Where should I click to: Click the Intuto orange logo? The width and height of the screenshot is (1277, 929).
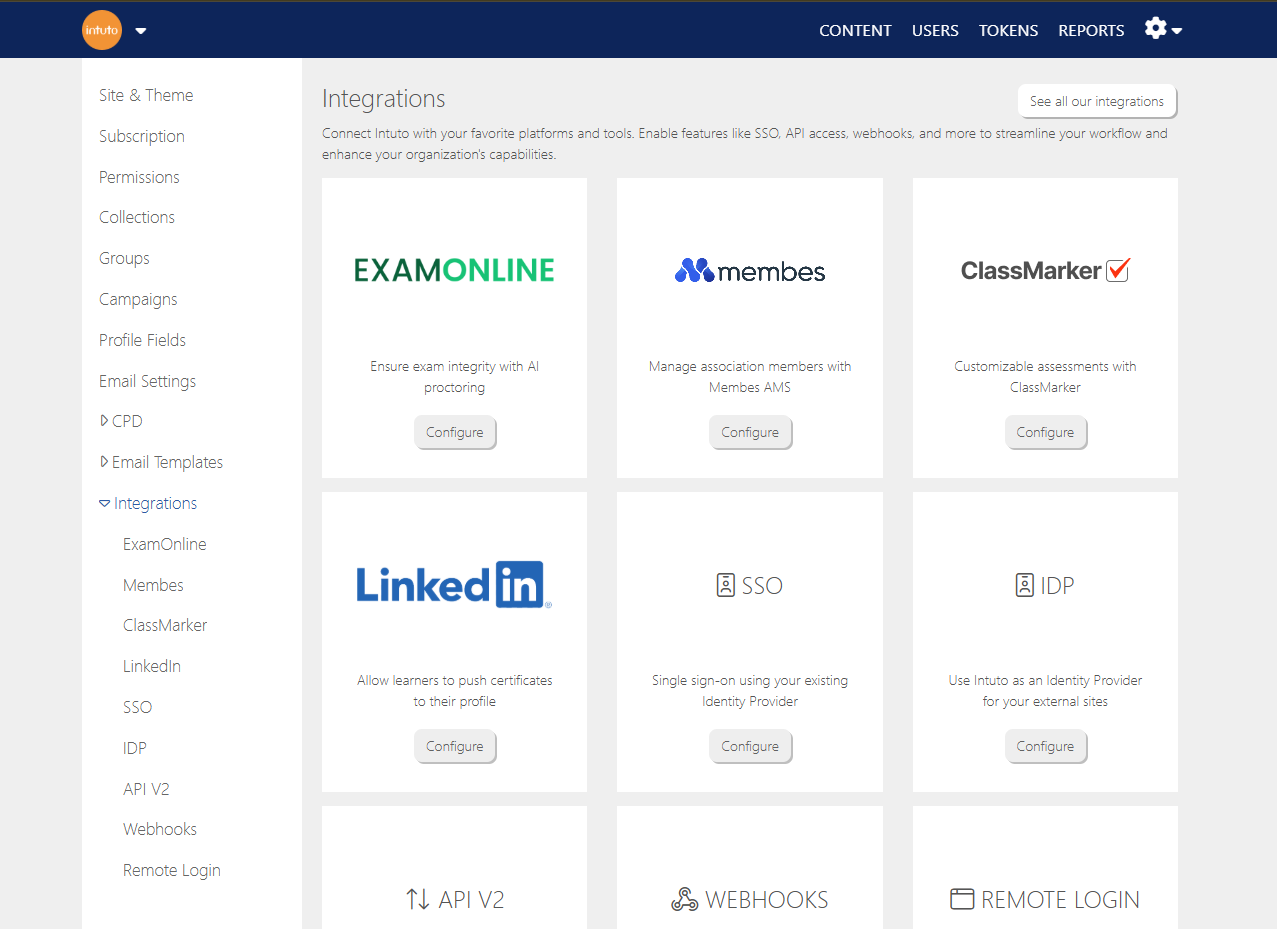(x=101, y=30)
